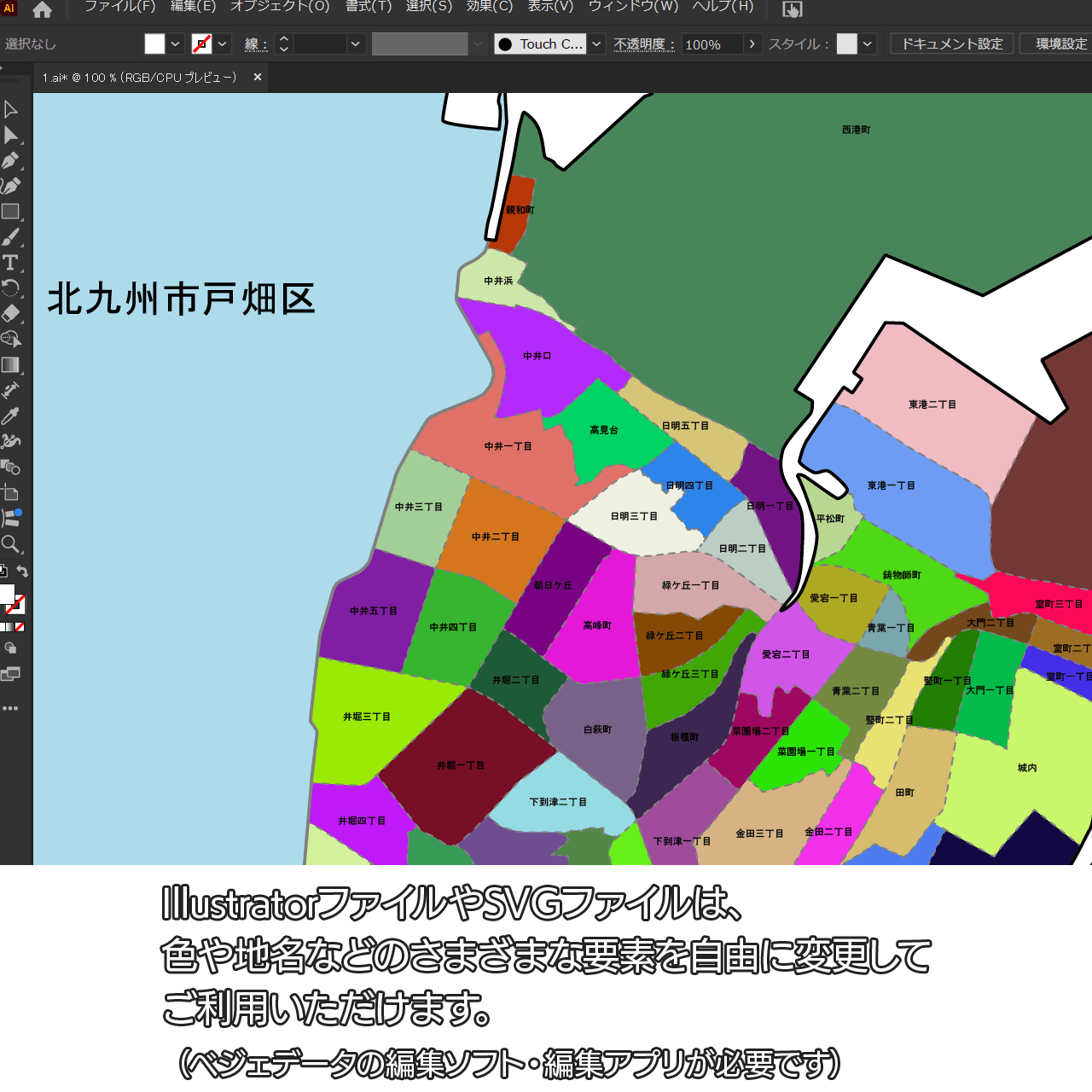Viewport: 1092px width, 1092px height.
Task: Select the Pen tool
Action: 10,160
